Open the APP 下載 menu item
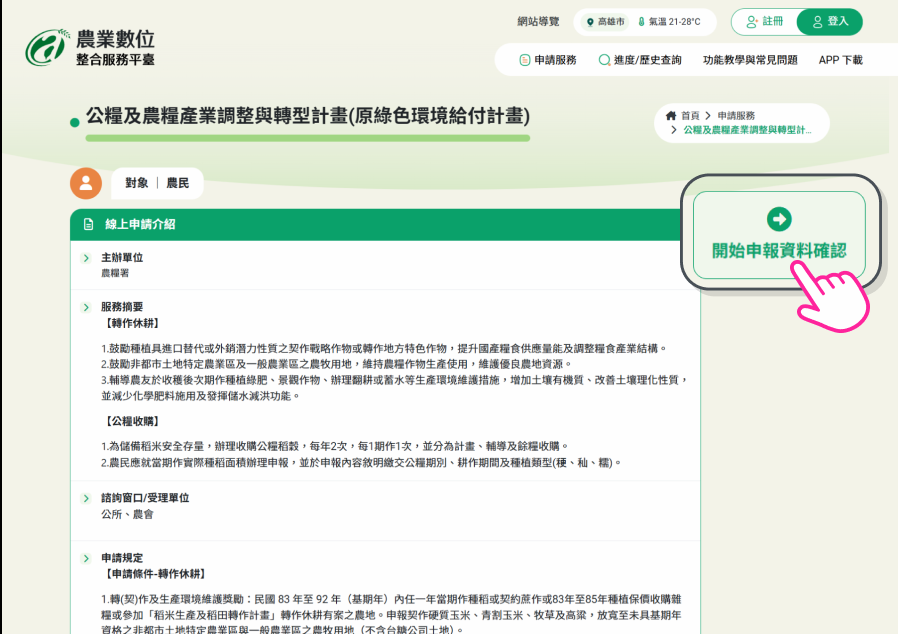The height and width of the screenshot is (634, 898). (x=840, y=60)
